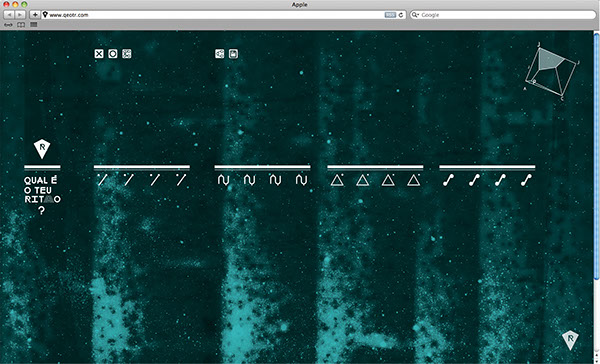Viewport: 600px width, 364px height.
Task: Select the third slash rhythm symbol
Action: tap(155, 180)
